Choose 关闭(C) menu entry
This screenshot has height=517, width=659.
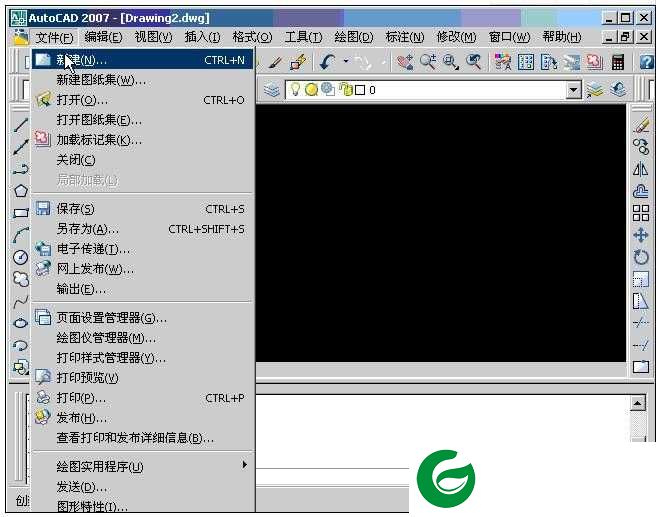pos(143,160)
